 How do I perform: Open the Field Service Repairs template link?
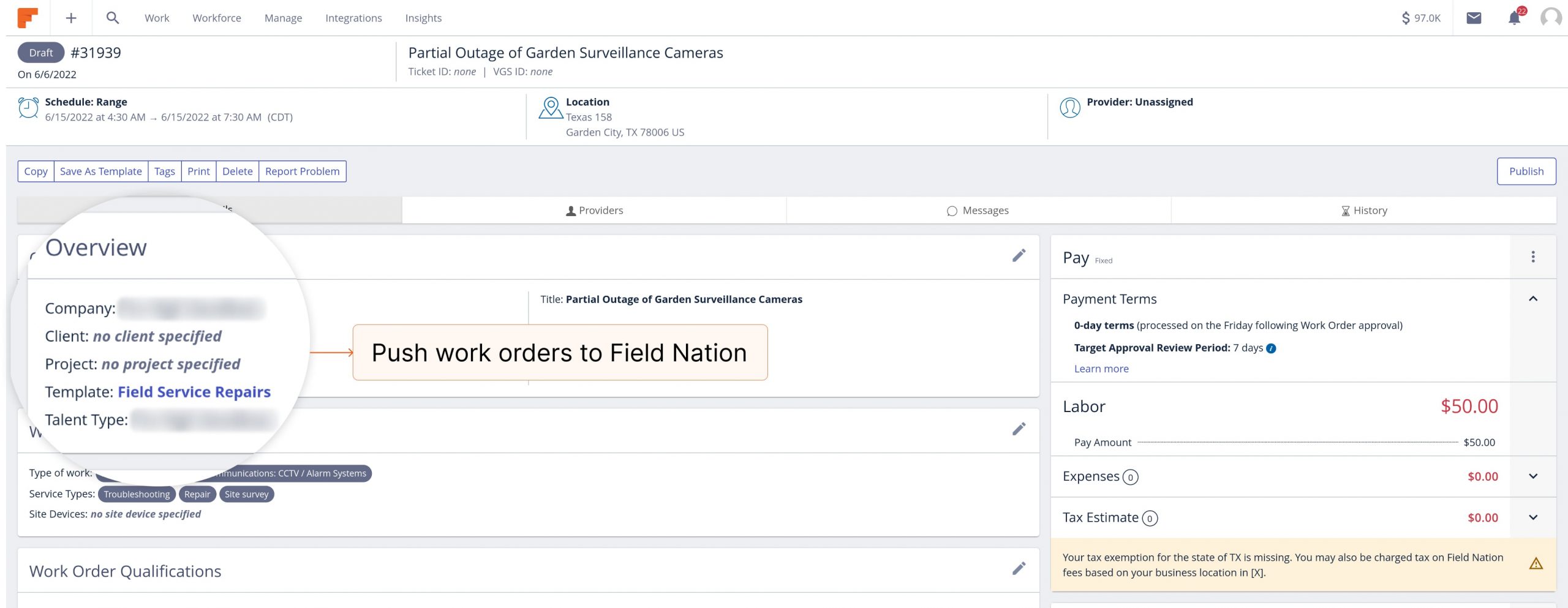tap(194, 392)
